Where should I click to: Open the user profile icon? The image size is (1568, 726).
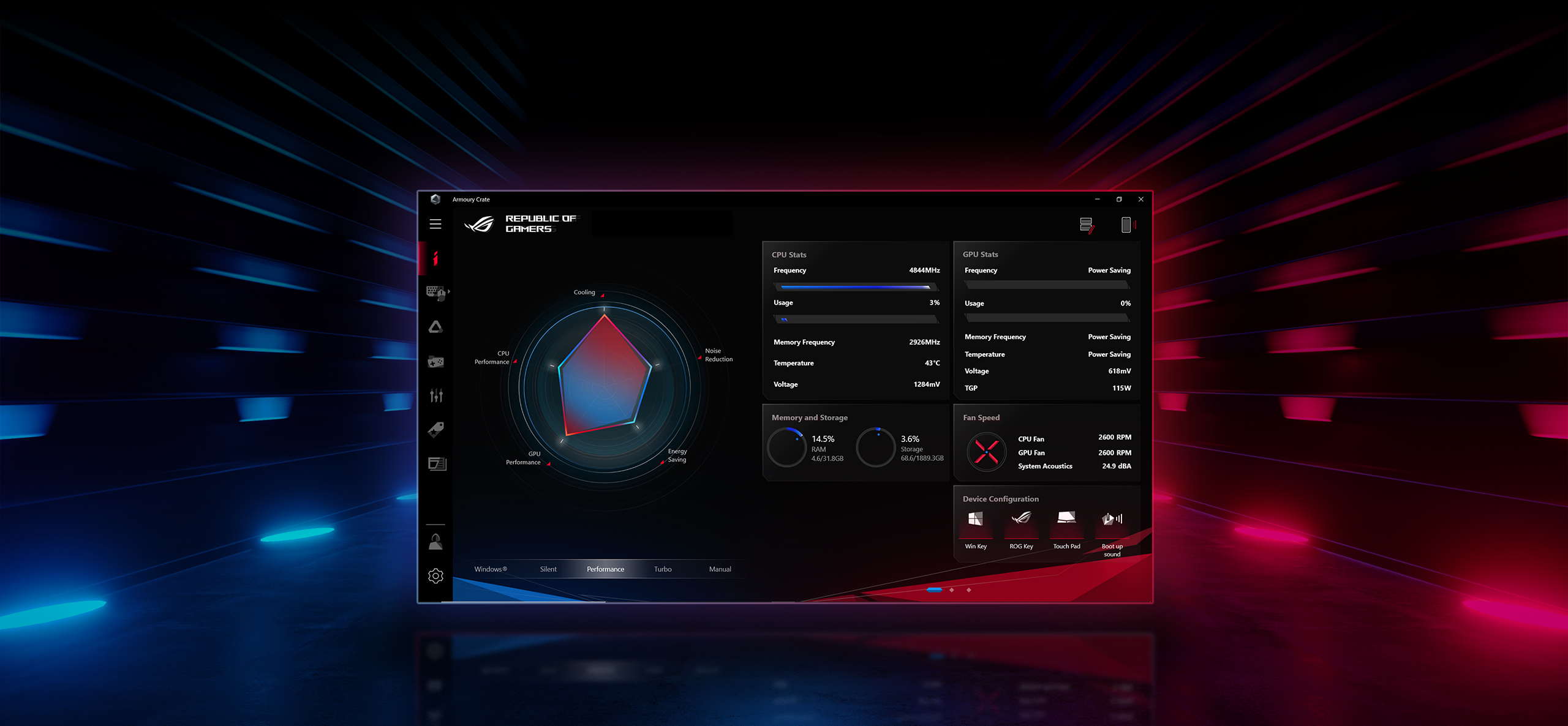coord(435,542)
